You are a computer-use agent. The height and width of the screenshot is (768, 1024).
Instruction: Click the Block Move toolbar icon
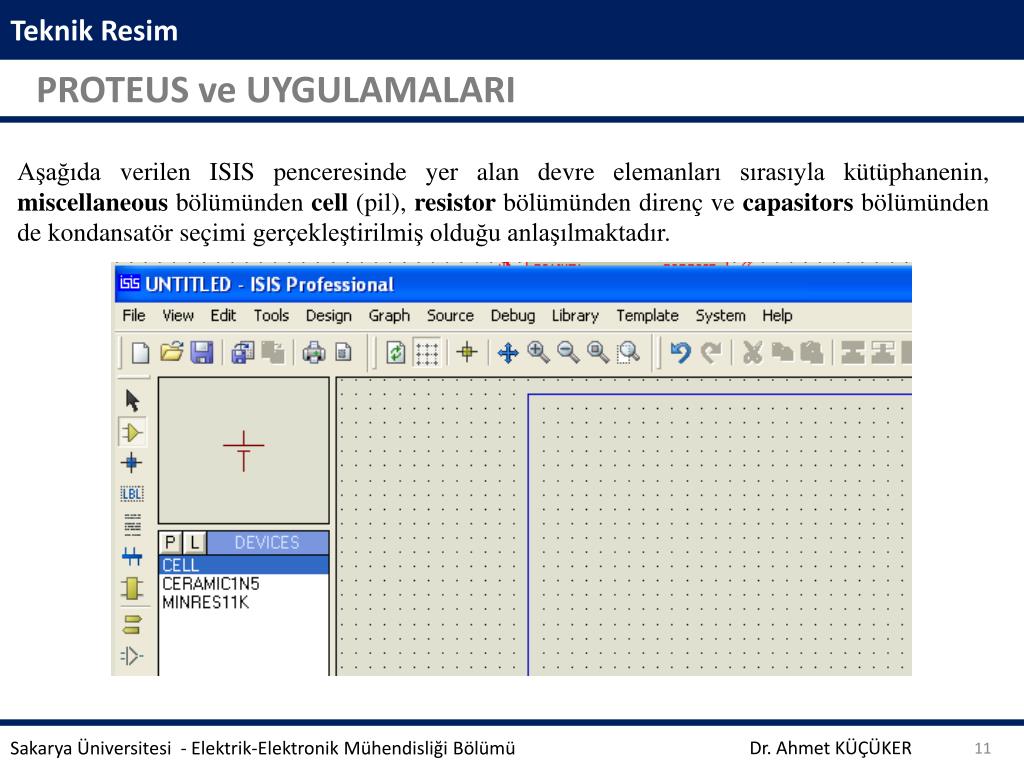click(x=883, y=353)
